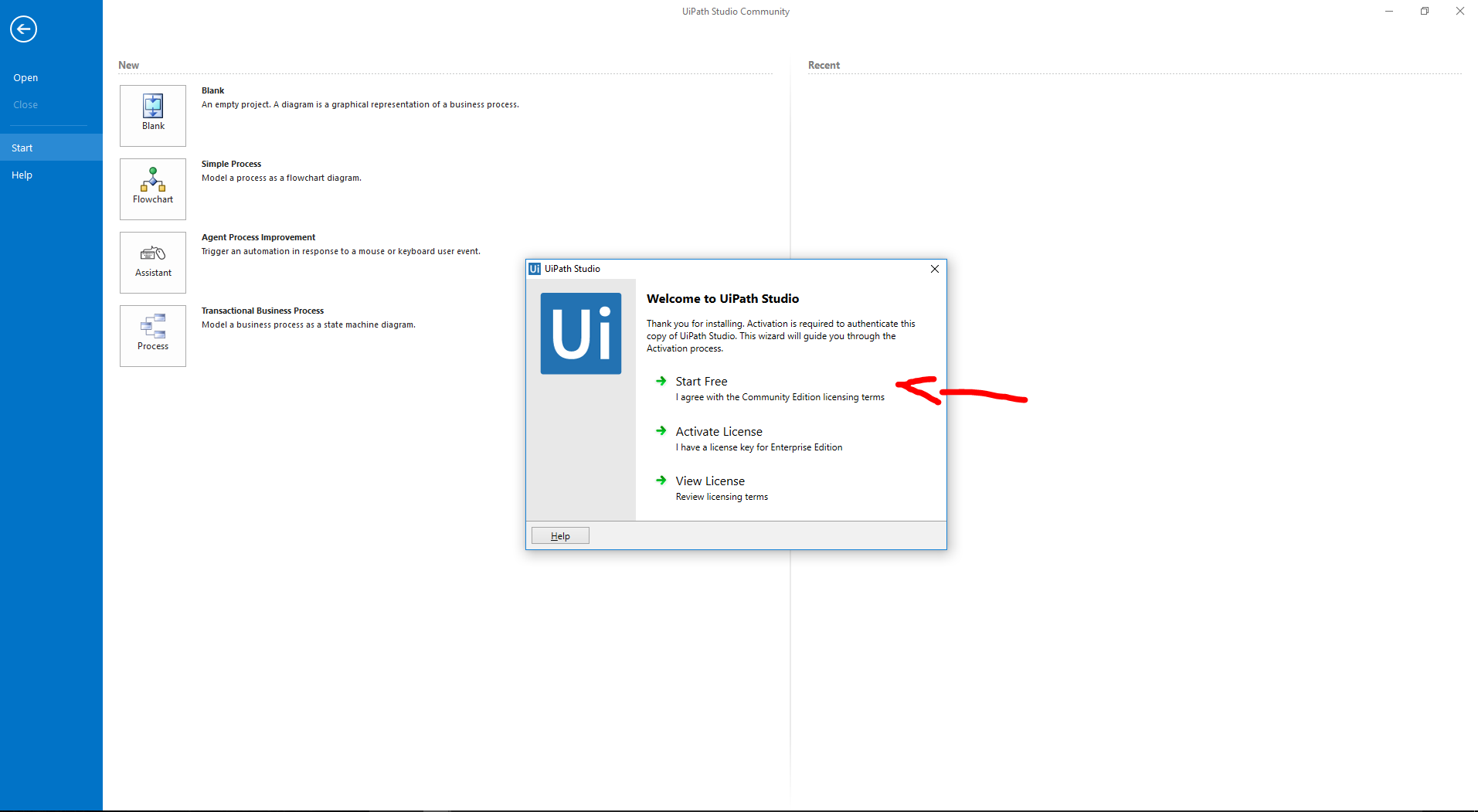The height and width of the screenshot is (812, 1478).
Task: Click Agent Process Improvement title
Action: click(258, 237)
